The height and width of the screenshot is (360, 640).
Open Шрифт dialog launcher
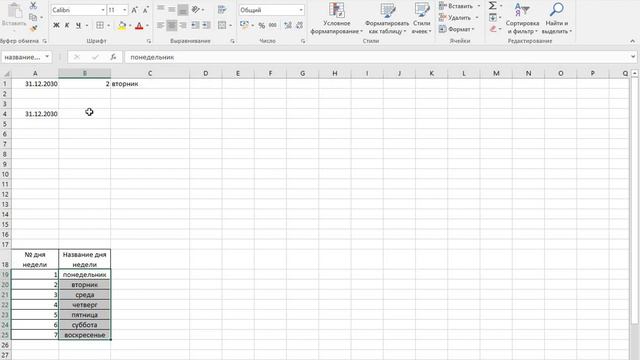pyautogui.click(x=149, y=41)
